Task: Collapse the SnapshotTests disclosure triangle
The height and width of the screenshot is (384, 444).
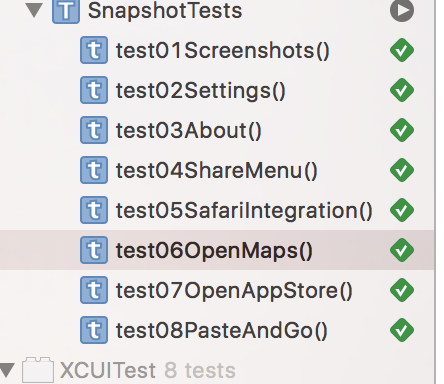Action: (x=34, y=10)
